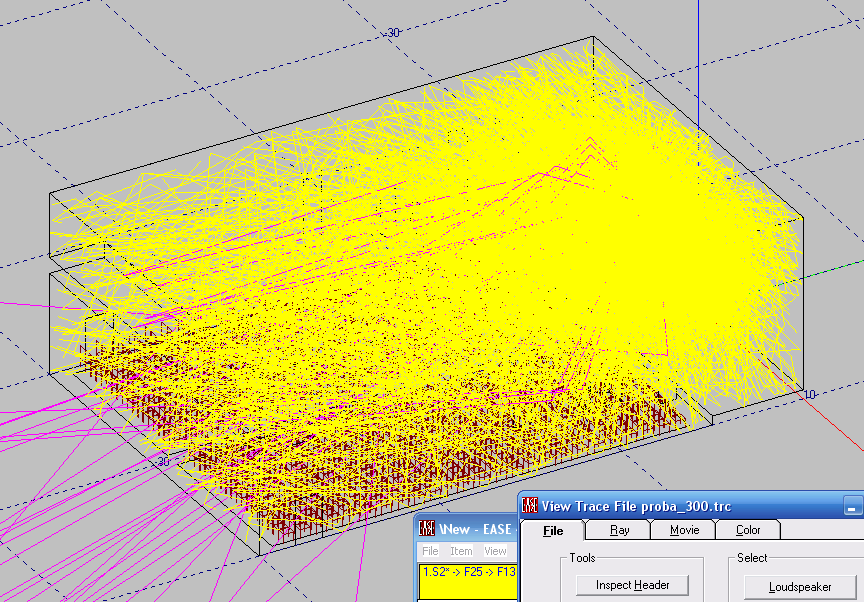Click the Inspect Header button
This screenshot has width=864, height=602.
pyautogui.click(x=632, y=585)
